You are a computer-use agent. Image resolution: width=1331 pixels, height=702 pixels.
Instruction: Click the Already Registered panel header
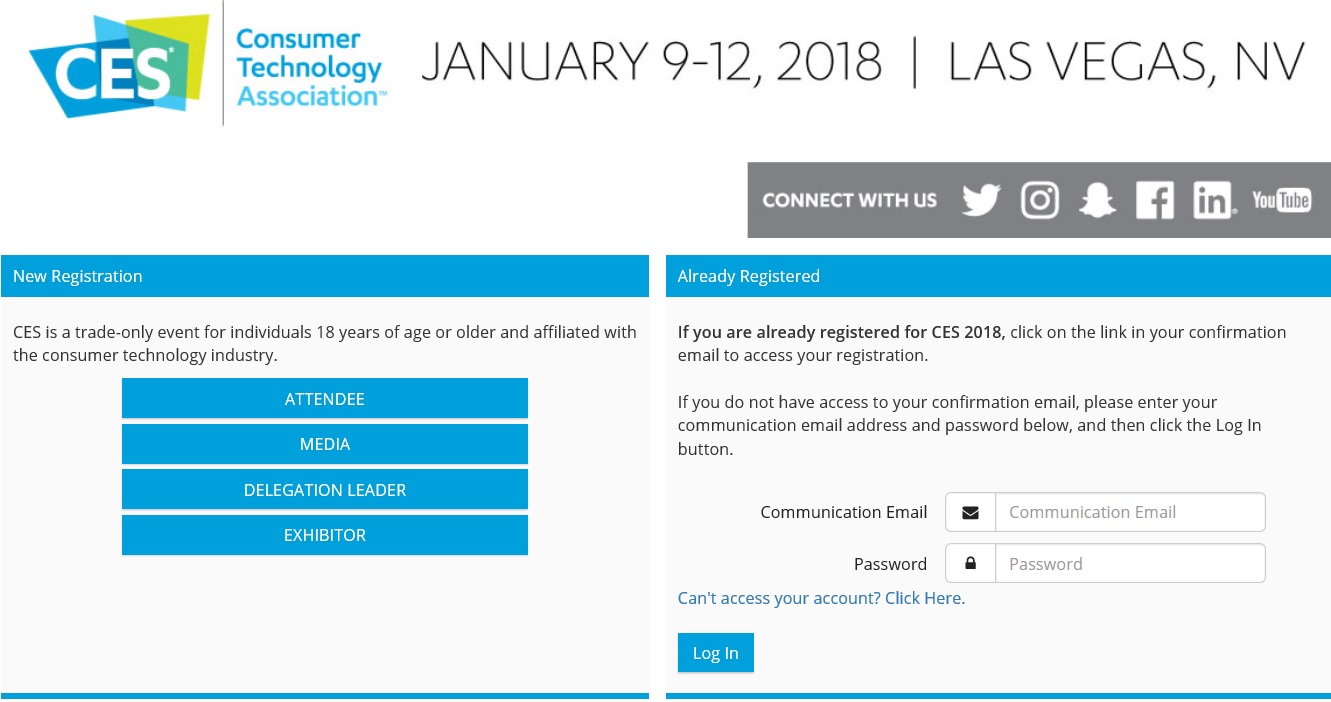(998, 276)
